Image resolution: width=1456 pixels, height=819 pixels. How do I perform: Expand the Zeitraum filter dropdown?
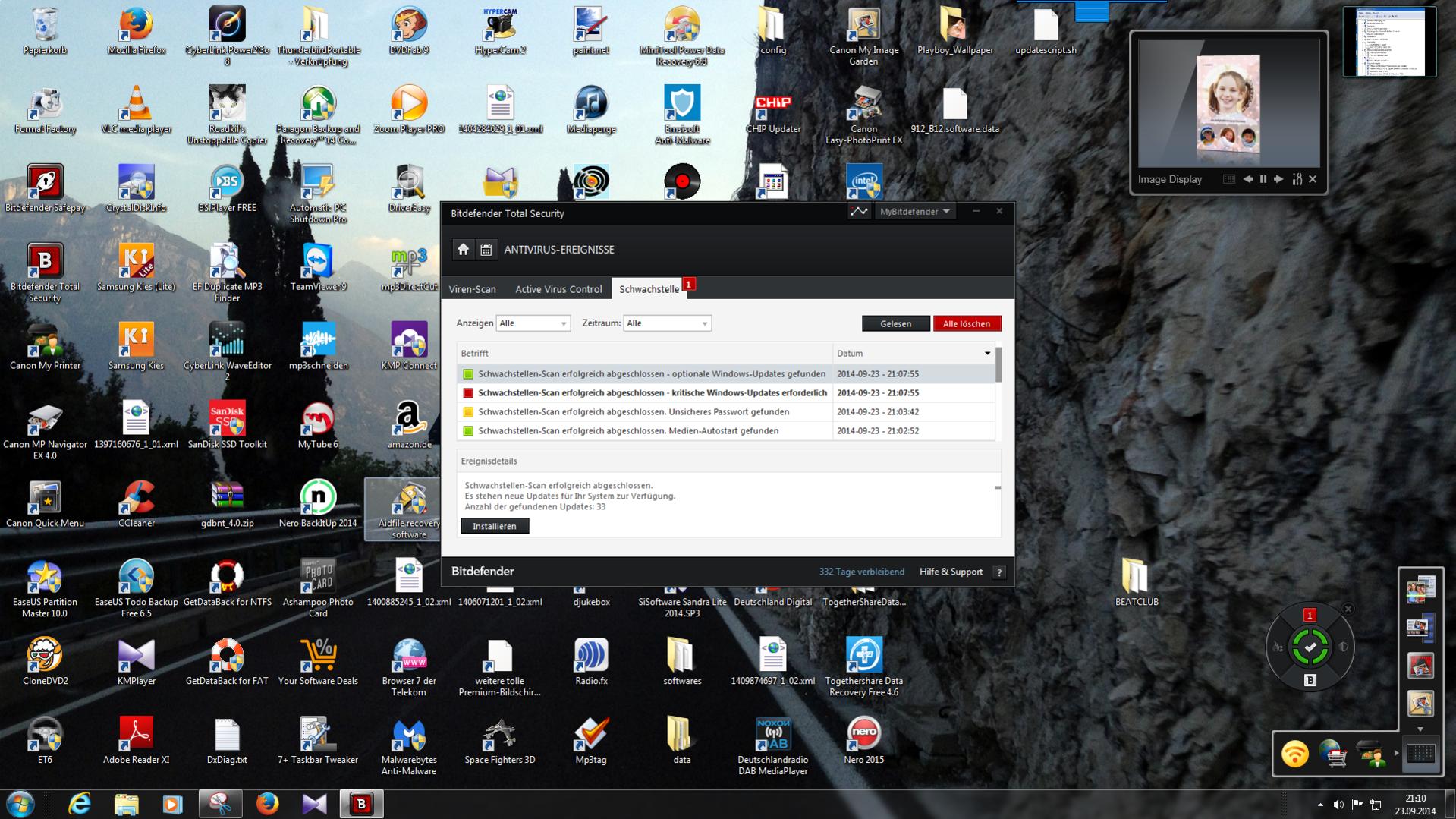(667, 323)
